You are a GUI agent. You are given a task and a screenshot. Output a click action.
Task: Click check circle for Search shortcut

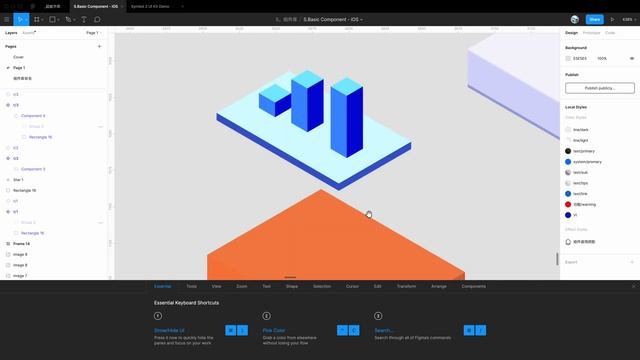378,316
